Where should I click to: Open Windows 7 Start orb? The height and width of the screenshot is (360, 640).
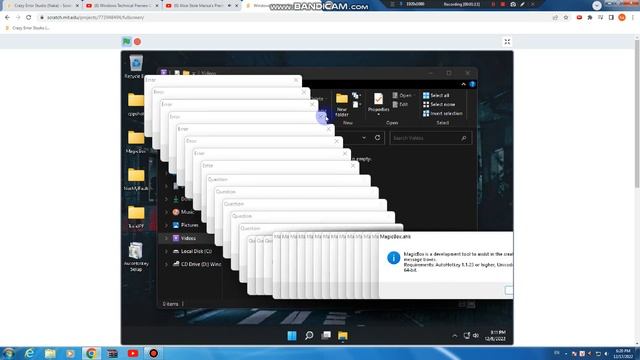pos(8,353)
